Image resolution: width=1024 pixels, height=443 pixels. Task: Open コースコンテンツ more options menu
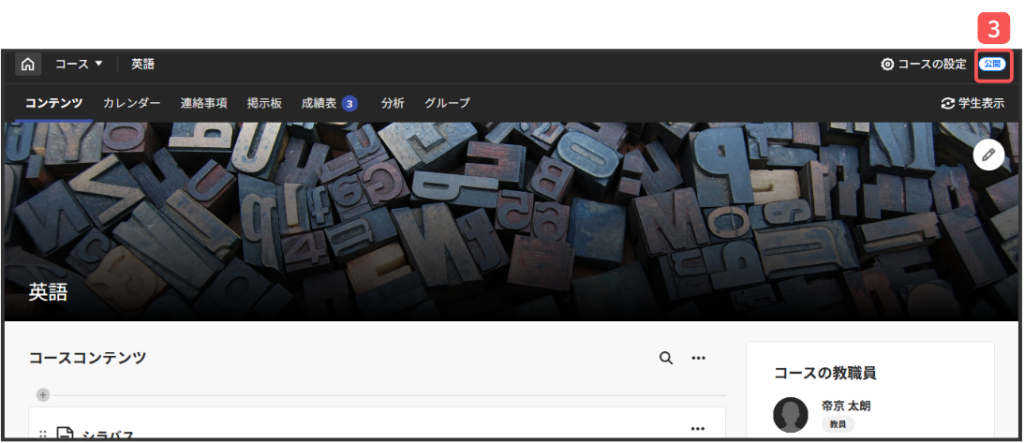(x=699, y=358)
